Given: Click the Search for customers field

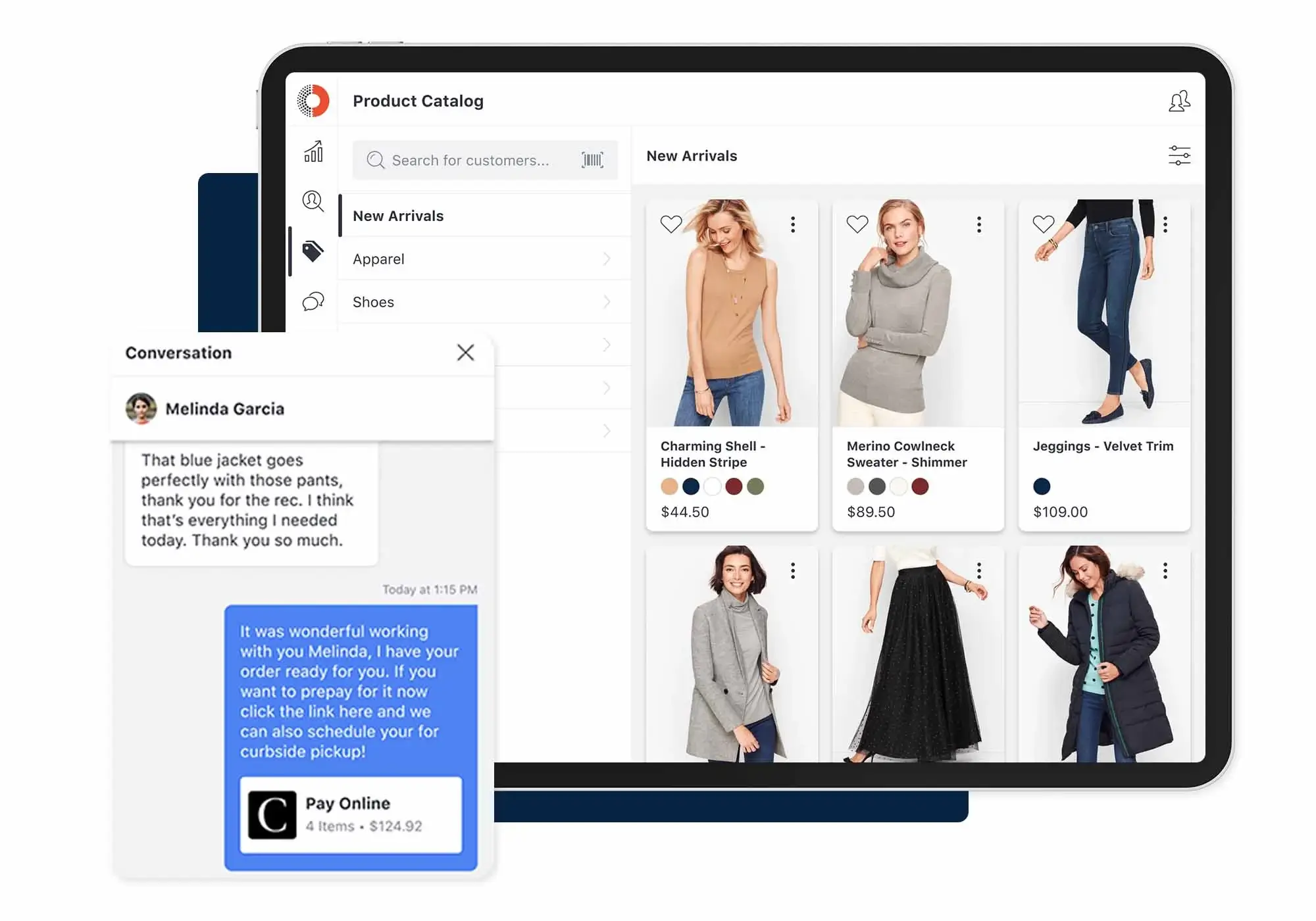Looking at the screenshot, I should tap(485, 160).
